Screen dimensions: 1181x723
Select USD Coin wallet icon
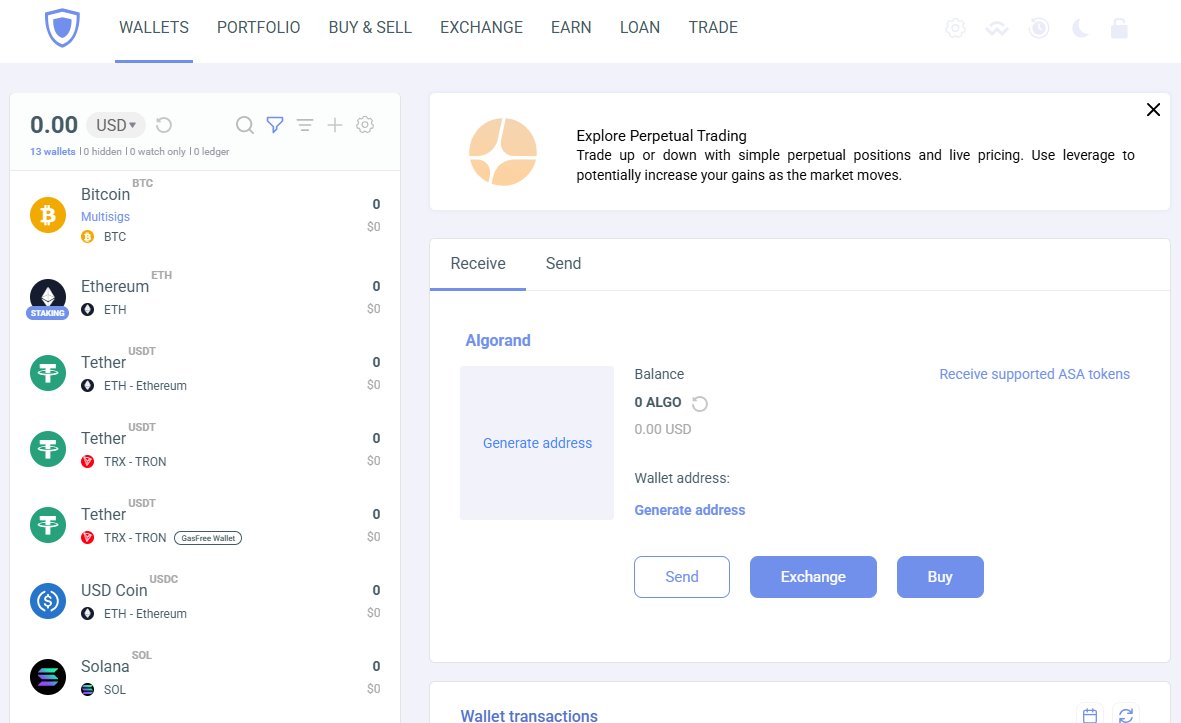pos(47,602)
